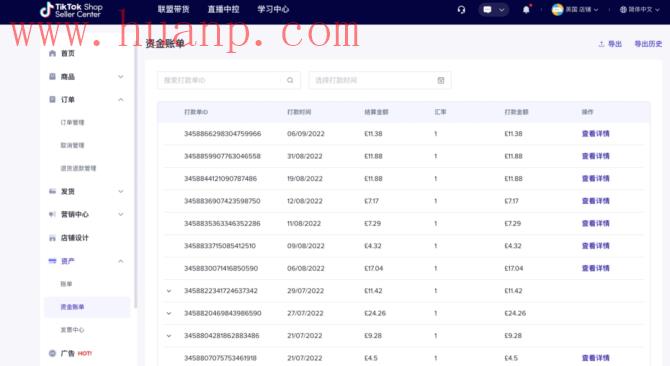Select the highlighted 资金账单 sidebar item
Viewport: 670px width, 366px height.
(x=87, y=307)
